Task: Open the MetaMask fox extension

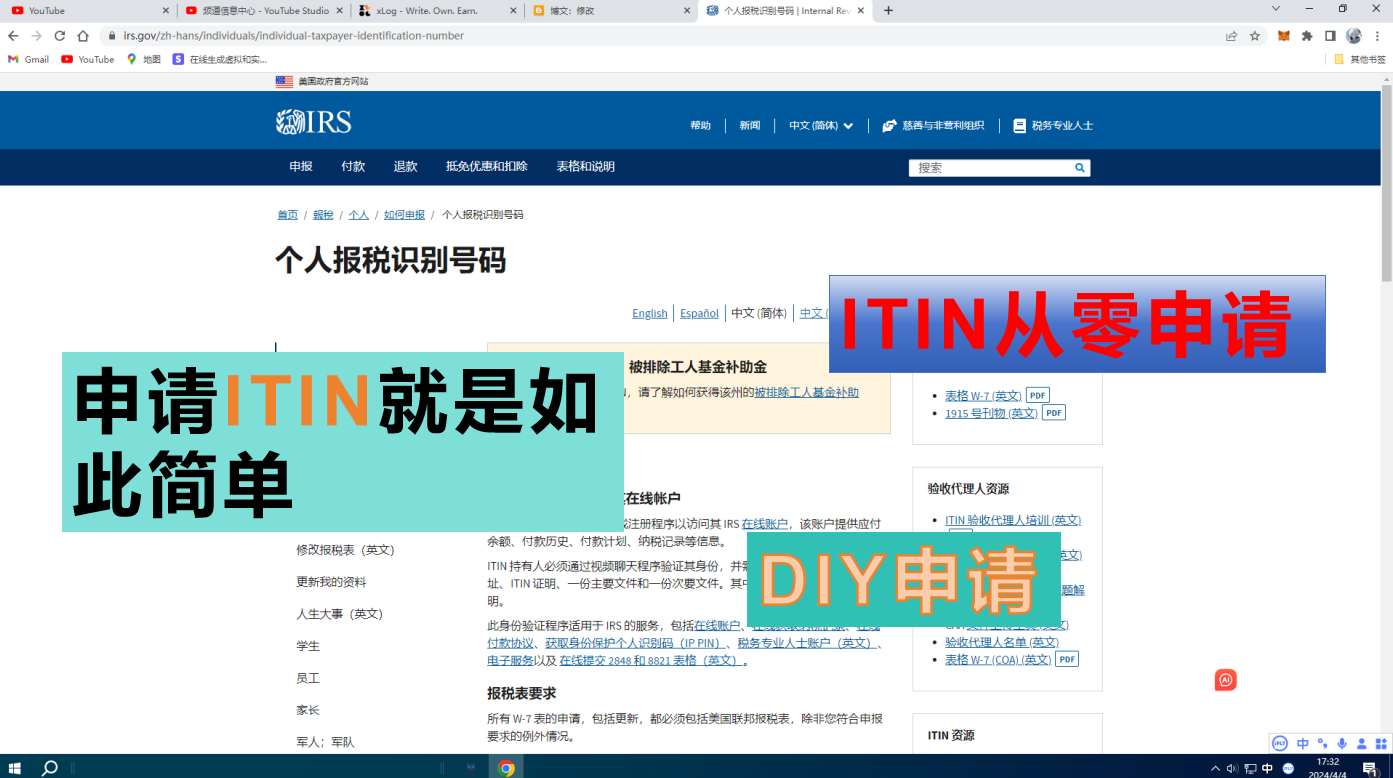Action: point(1284,36)
